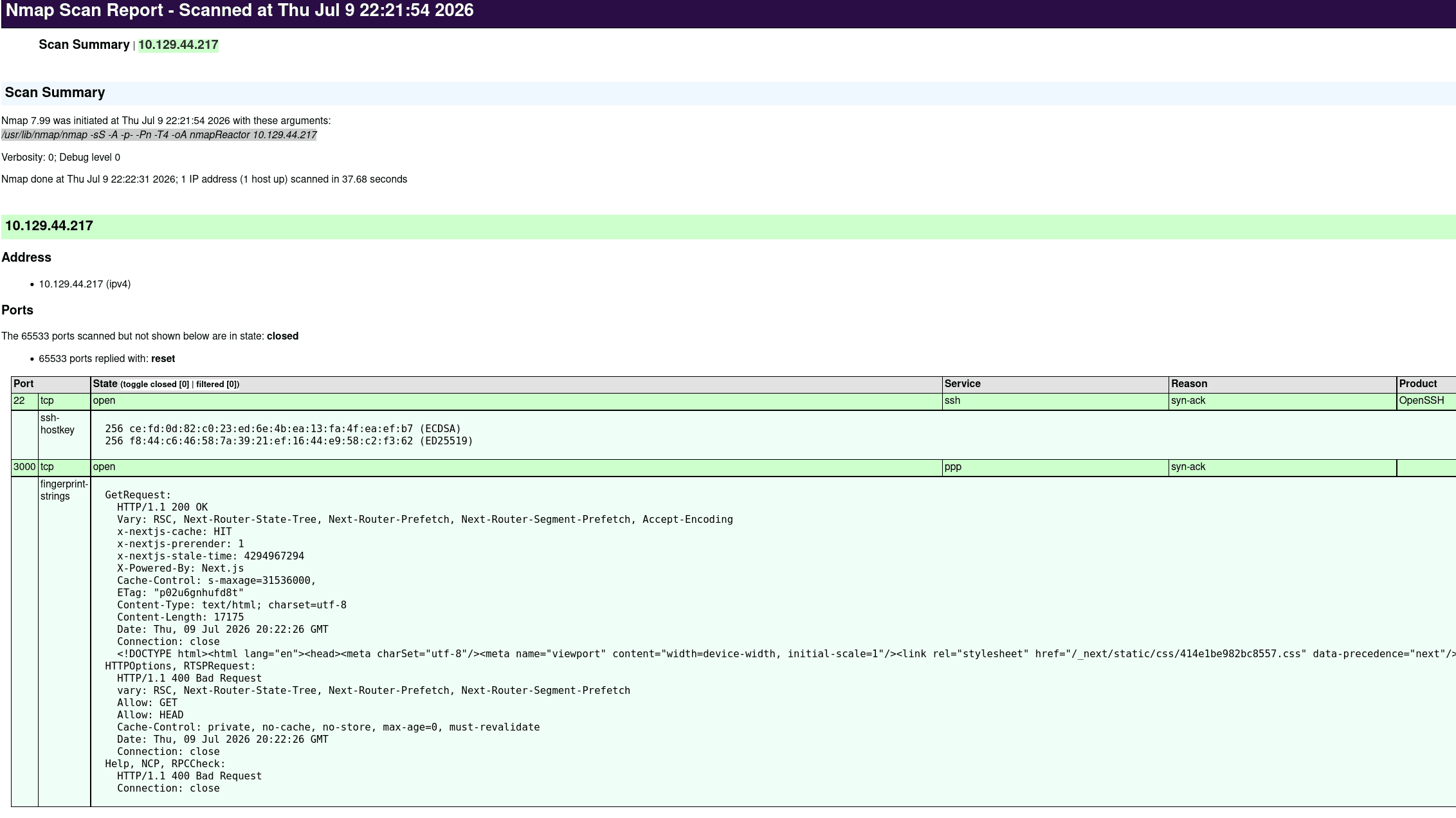Click the x-nextjs-stale-time: 4294967294 line

pyautogui.click(x=210, y=556)
